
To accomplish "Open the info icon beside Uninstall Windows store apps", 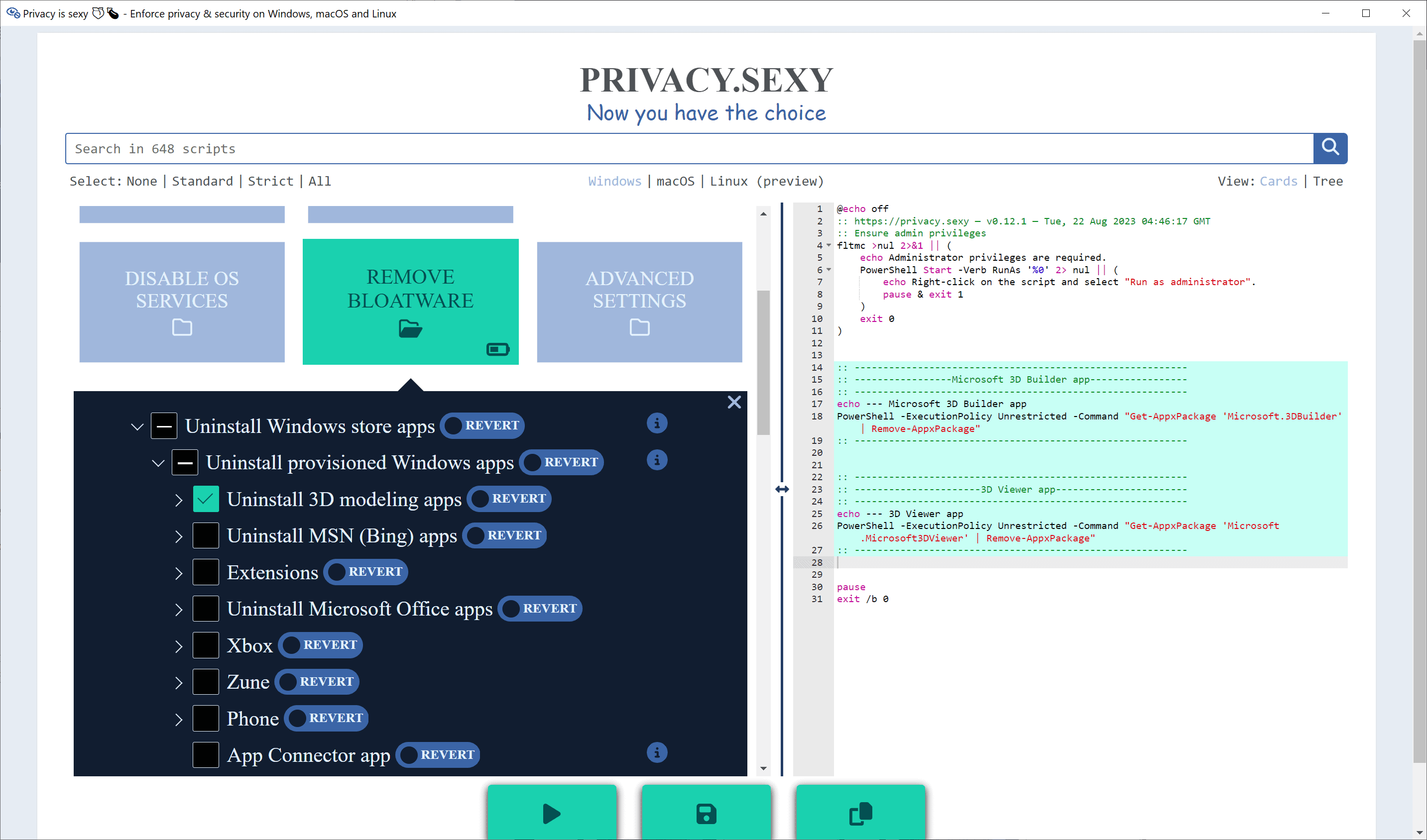I will [656, 423].
